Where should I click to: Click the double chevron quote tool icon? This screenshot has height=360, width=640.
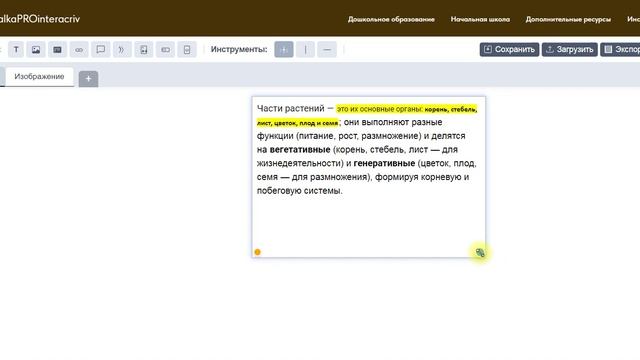click(122, 49)
